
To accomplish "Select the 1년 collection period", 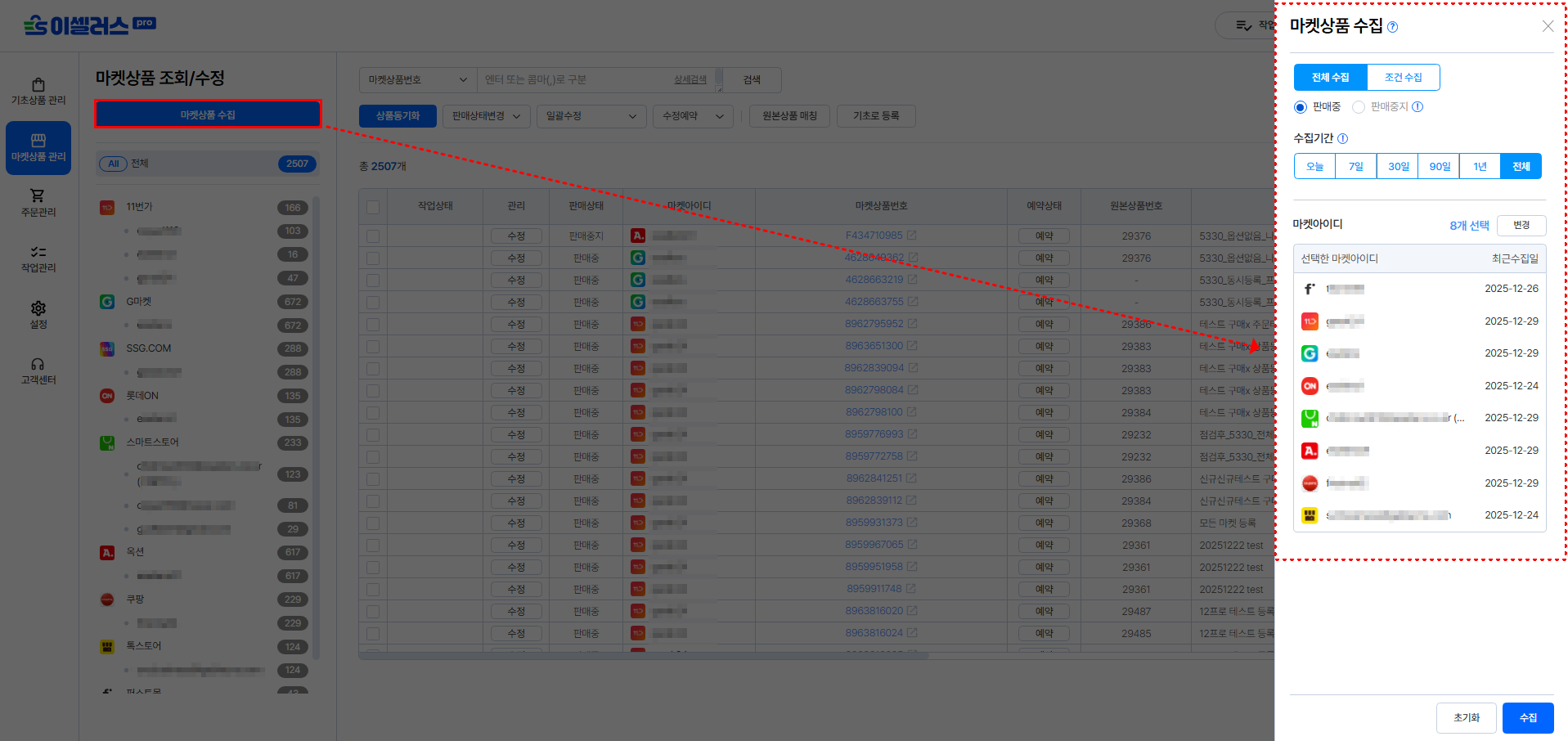I will tap(1480, 166).
